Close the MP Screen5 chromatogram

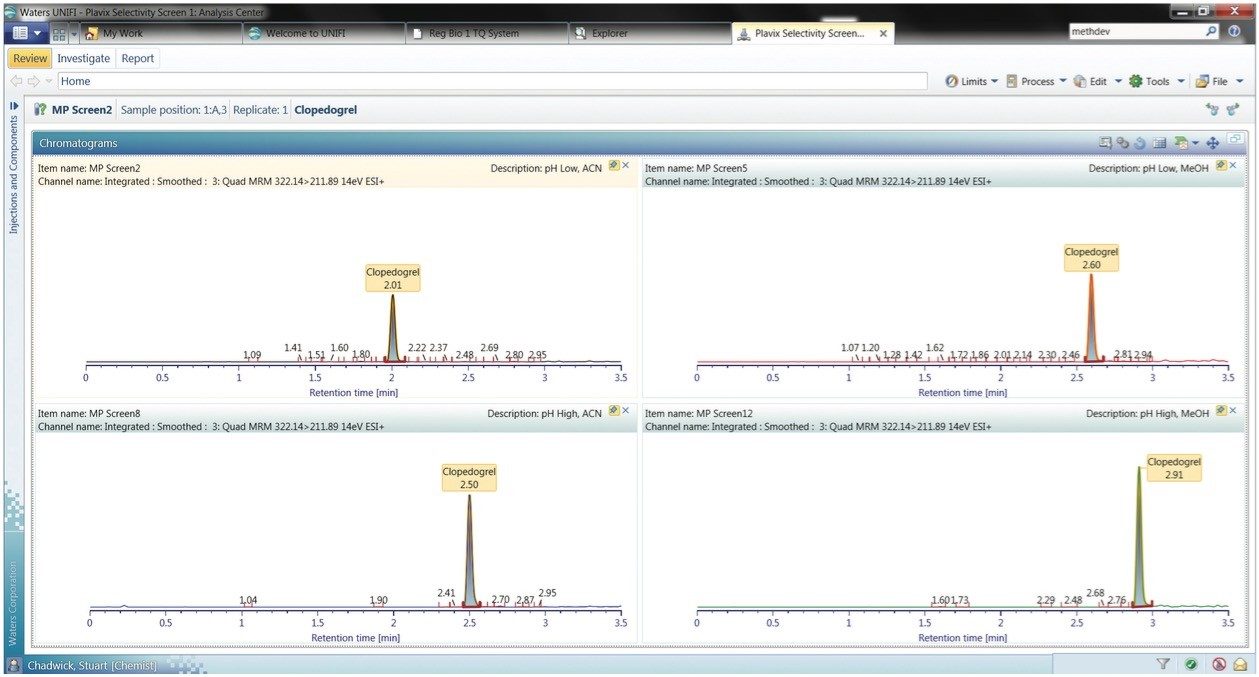point(1233,165)
